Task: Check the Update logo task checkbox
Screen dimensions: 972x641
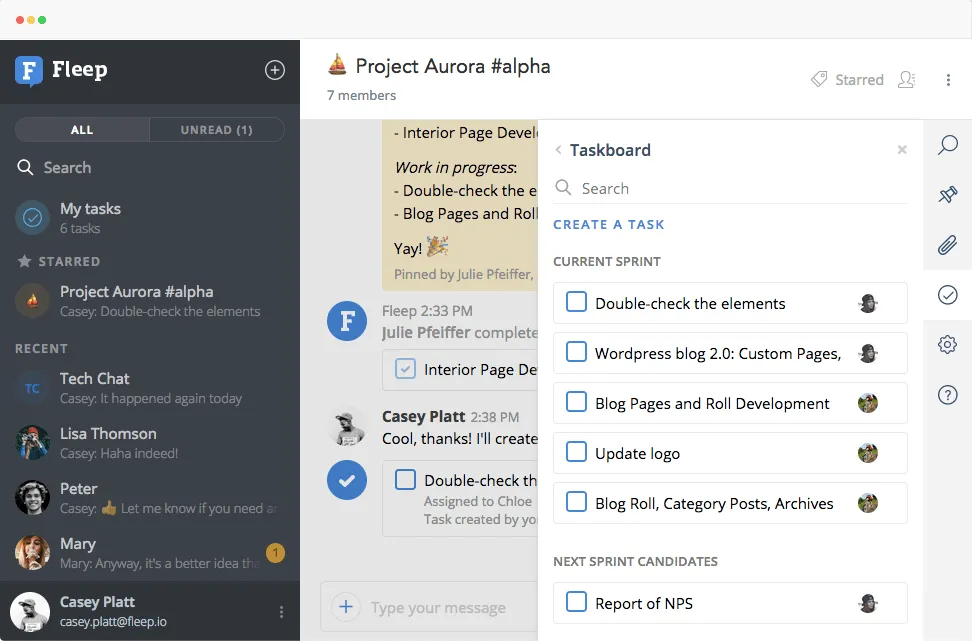Action: point(577,452)
